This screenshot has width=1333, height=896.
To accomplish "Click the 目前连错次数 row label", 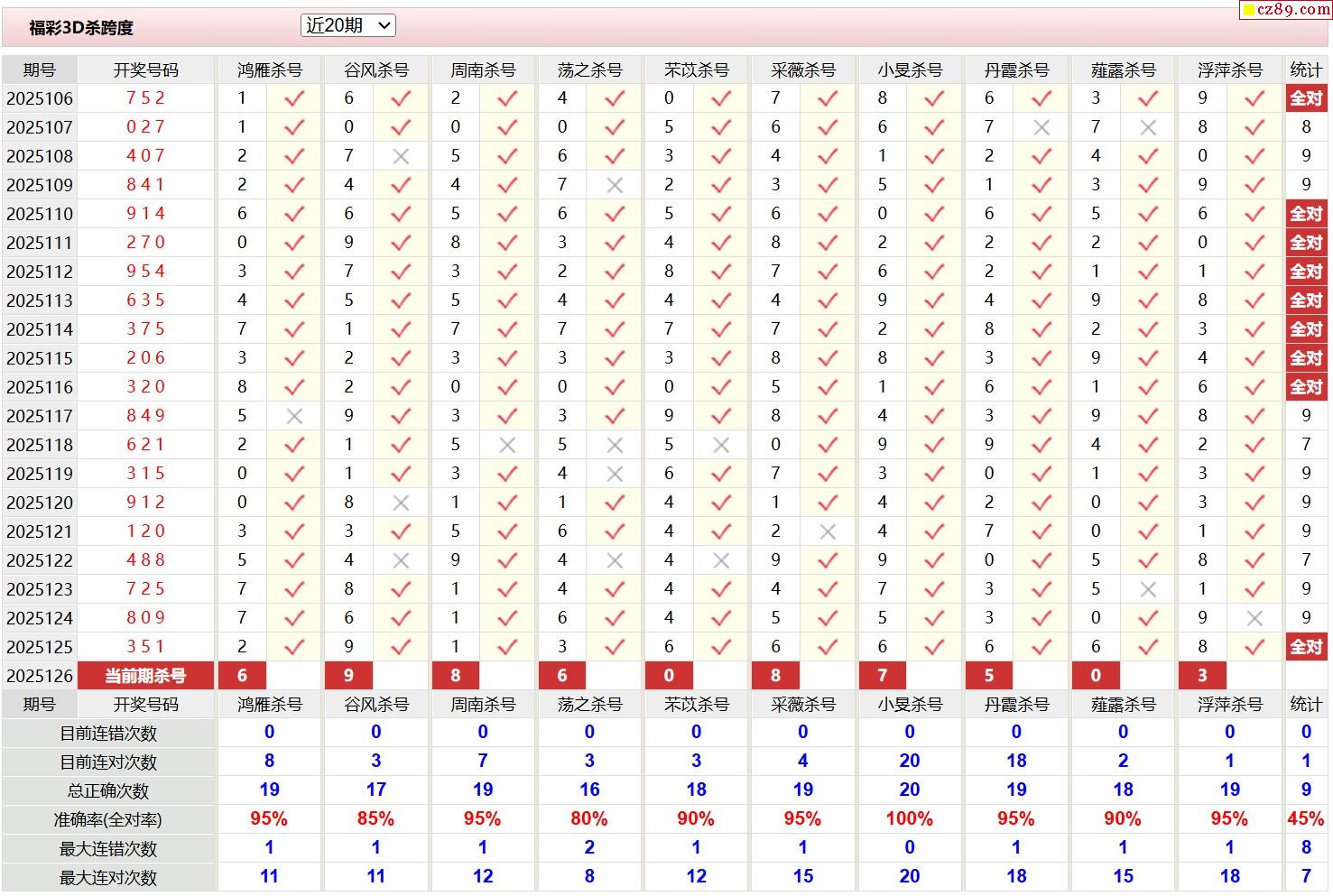I will click(108, 734).
